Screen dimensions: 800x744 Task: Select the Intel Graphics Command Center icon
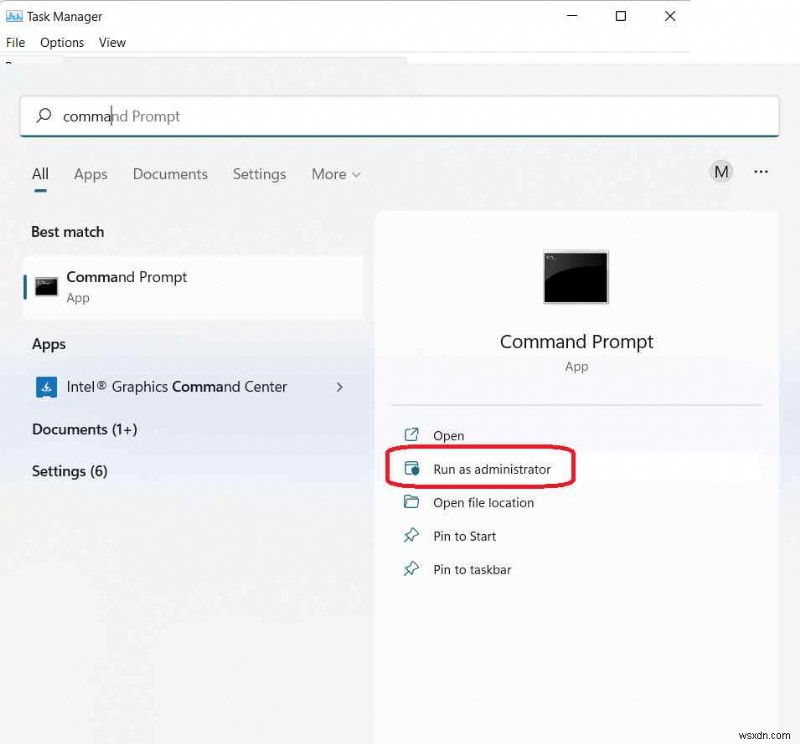pos(46,387)
